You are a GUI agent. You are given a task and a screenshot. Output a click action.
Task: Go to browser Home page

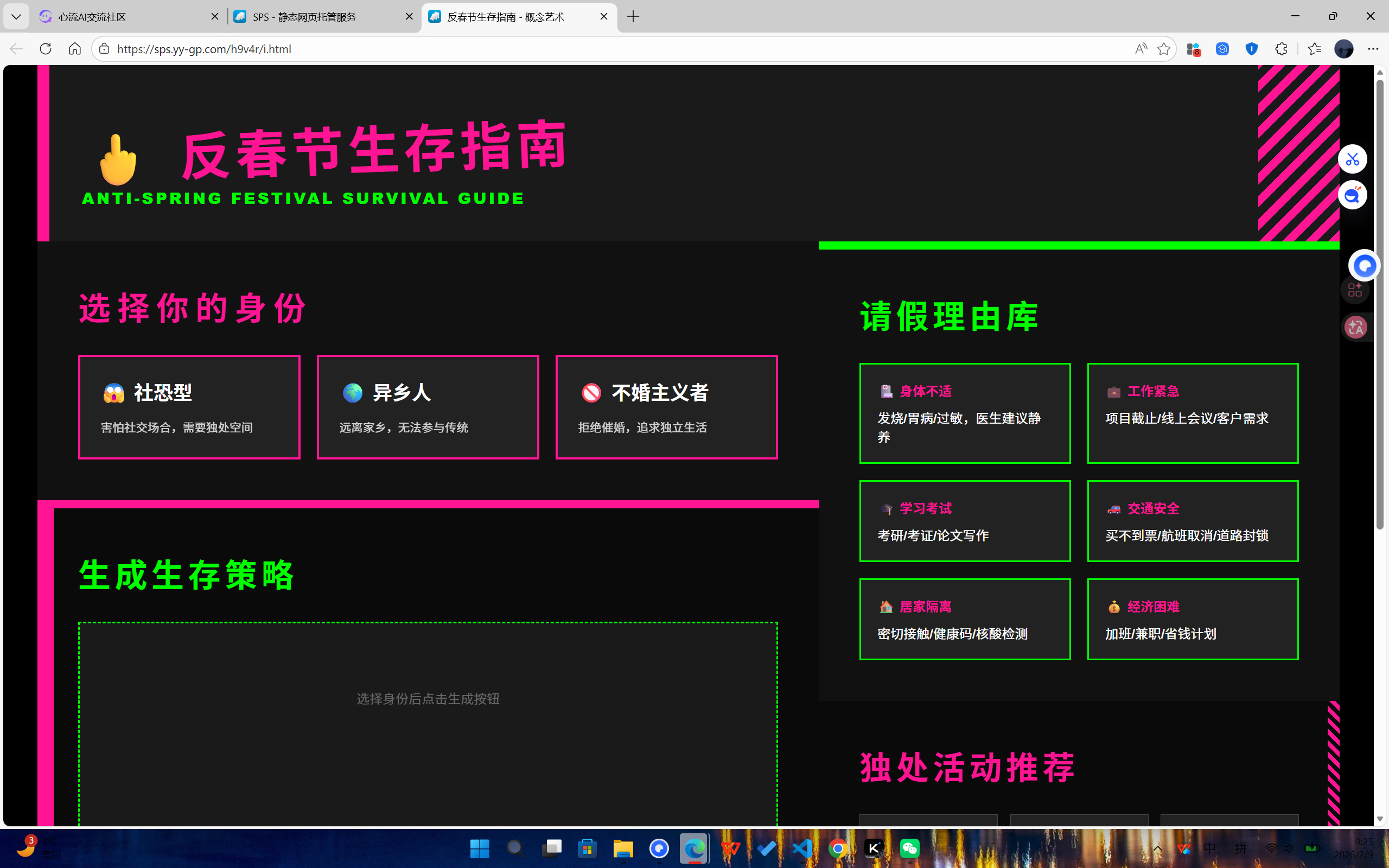(x=75, y=49)
